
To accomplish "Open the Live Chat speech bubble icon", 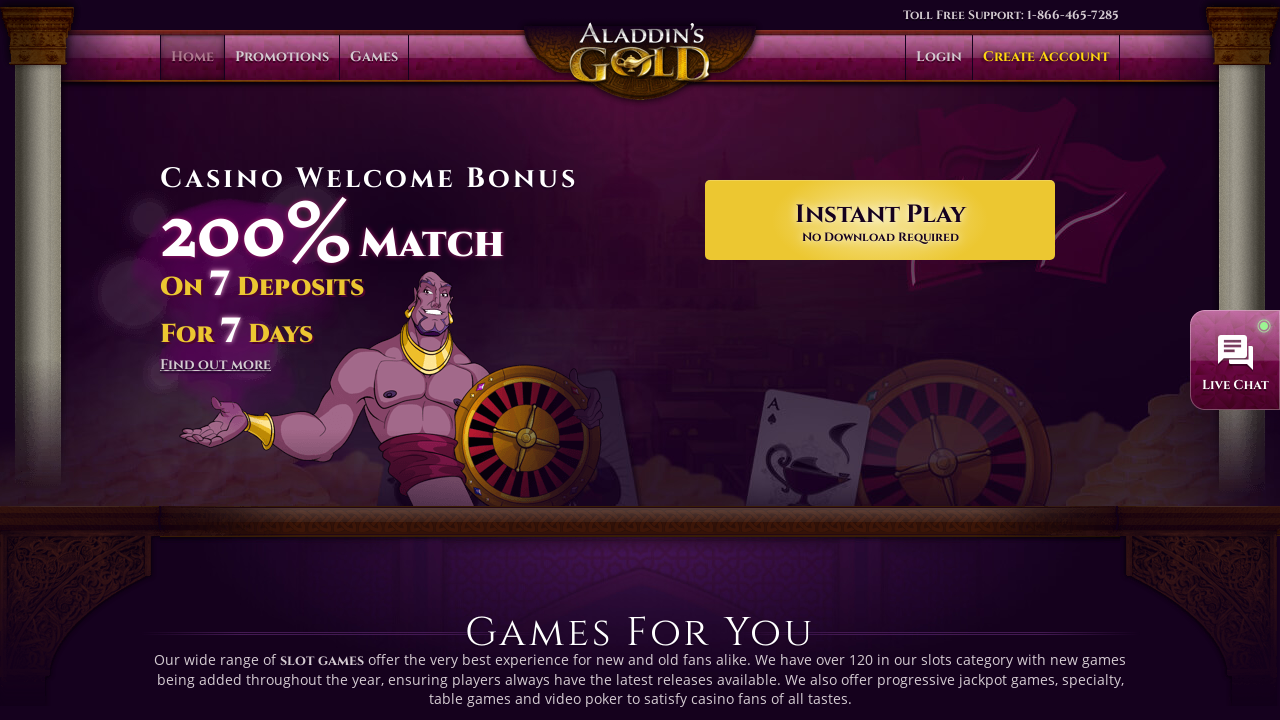I will click(x=1235, y=352).
